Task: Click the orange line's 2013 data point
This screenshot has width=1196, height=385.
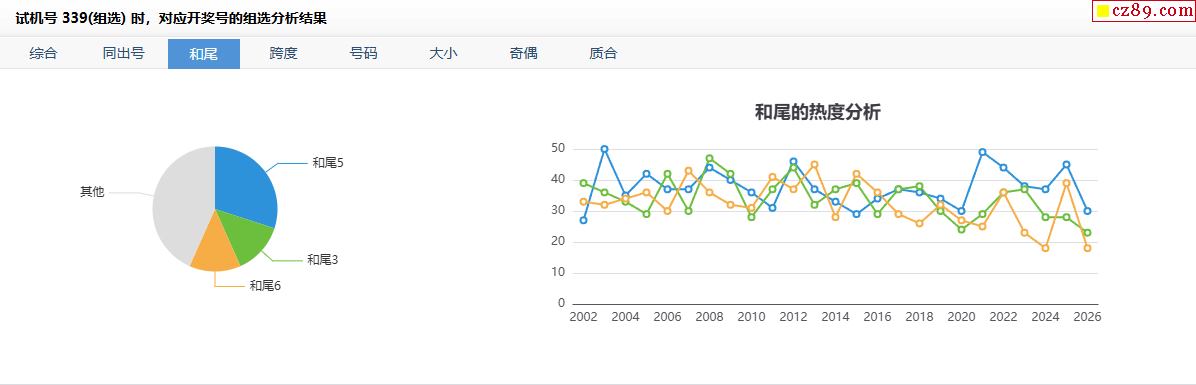Action: (x=815, y=165)
